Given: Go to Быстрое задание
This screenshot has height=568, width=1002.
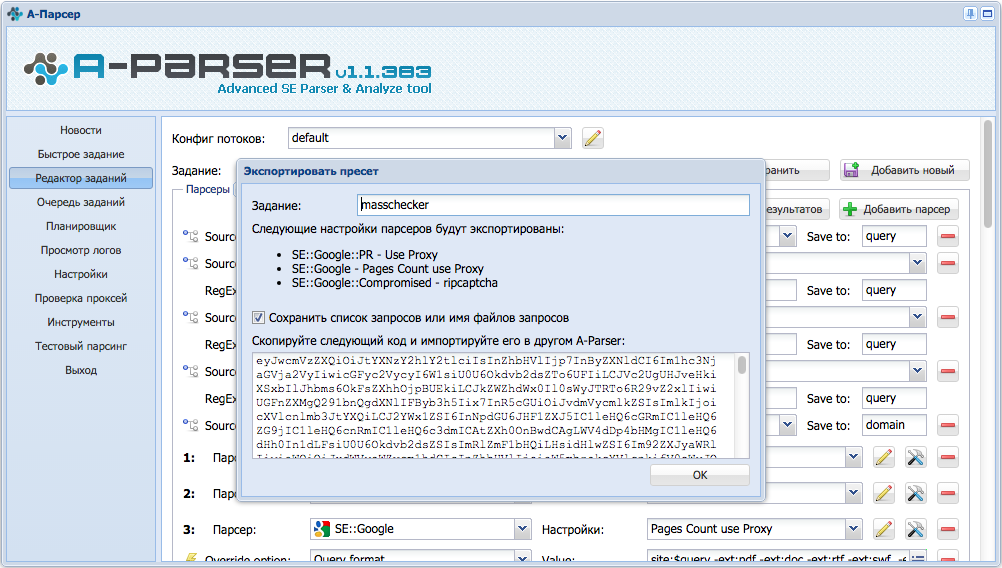Looking at the screenshot, I should tap(81, 155).
